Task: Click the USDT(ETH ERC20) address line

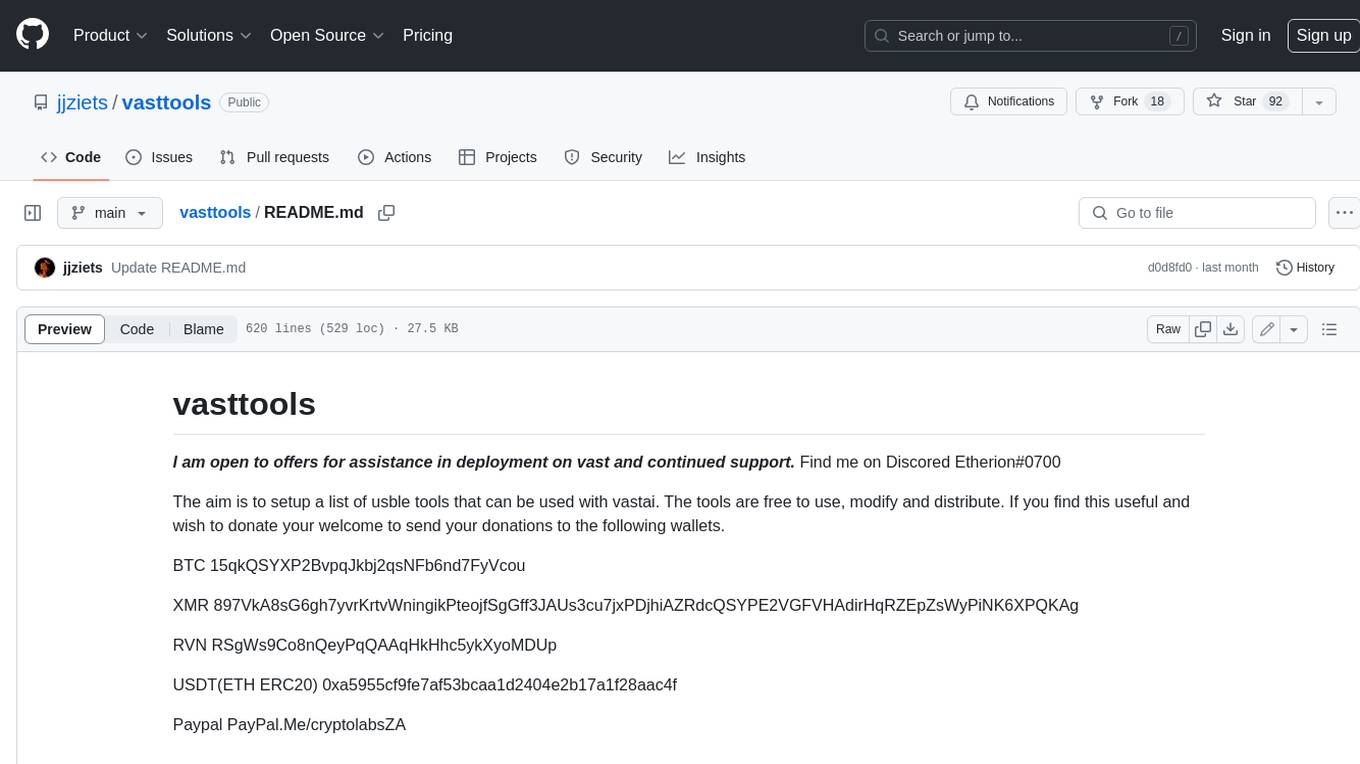Action: point(425,685)
